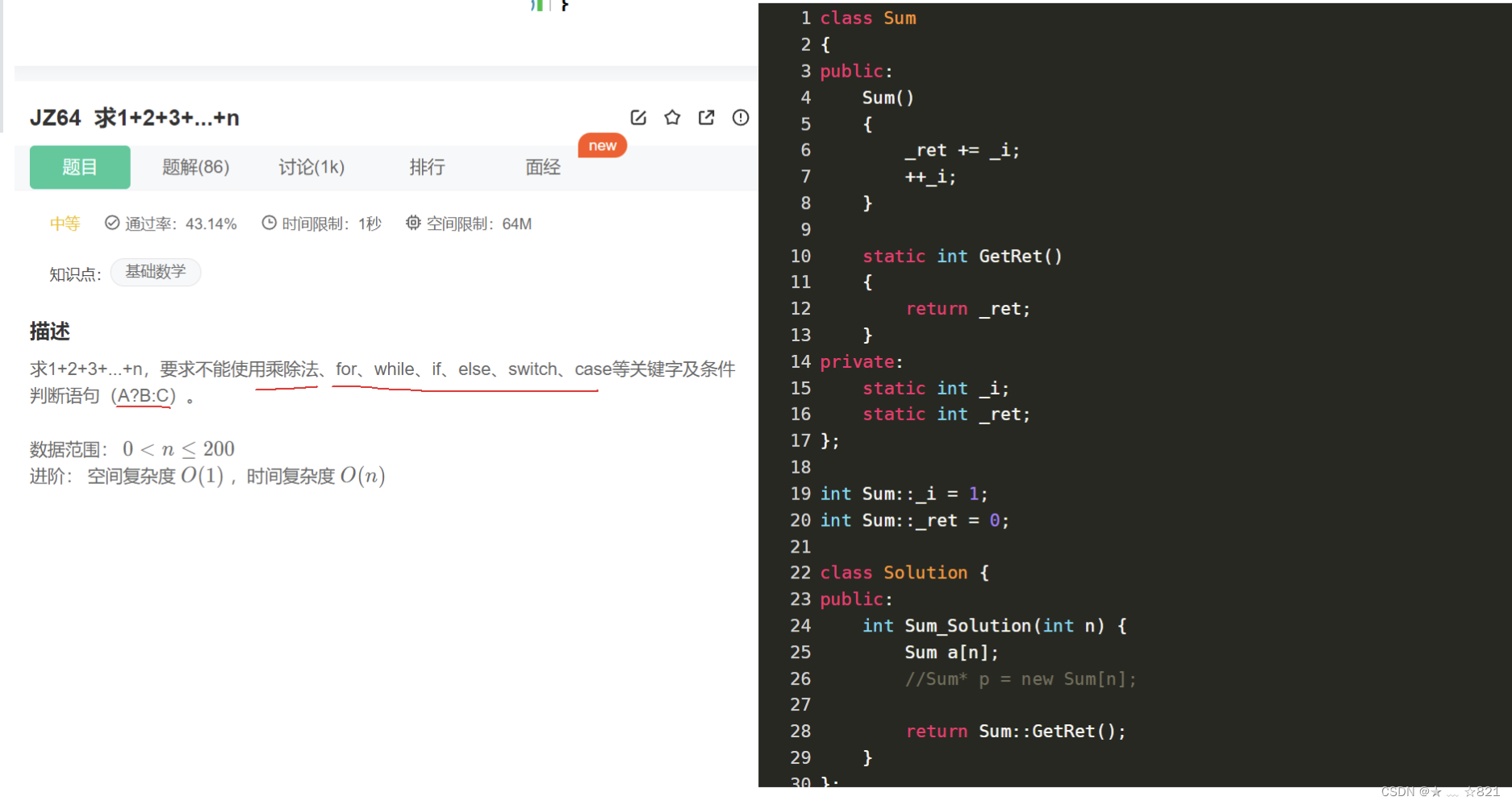Switch to the 讨论(1k) tab
Viewport: 1512px width, 805px height.
pos(311,167)
